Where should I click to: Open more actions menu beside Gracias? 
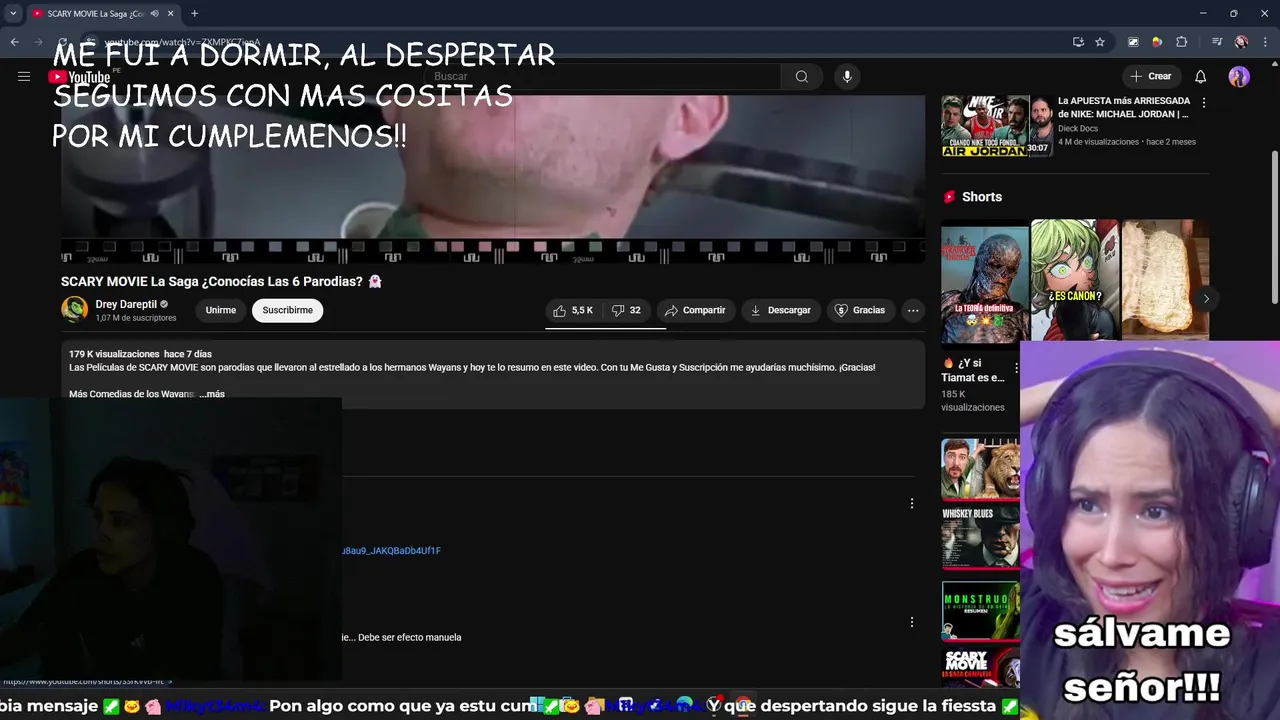click(x=913, y=310)
